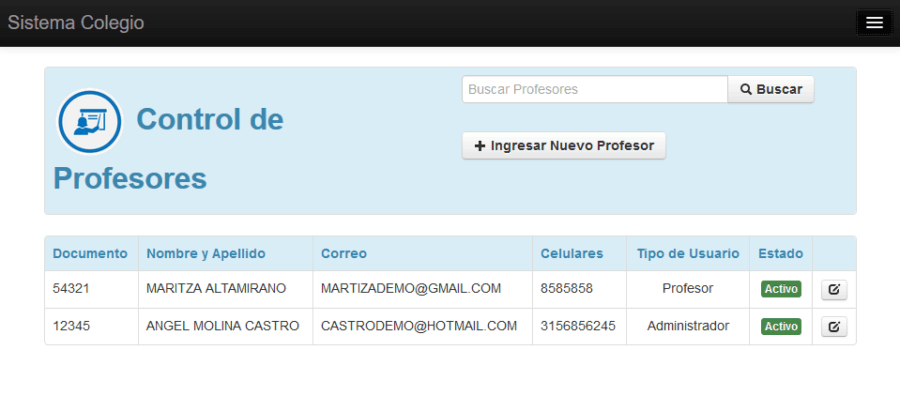Click the Administrador user type cell
Image resolution: width=900 pixels, height=396 pixels.
tap(688, 326)
